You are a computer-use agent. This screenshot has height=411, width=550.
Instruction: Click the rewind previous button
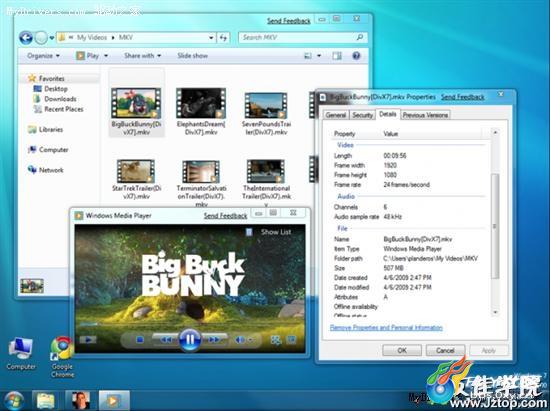(x=166, y=339)
